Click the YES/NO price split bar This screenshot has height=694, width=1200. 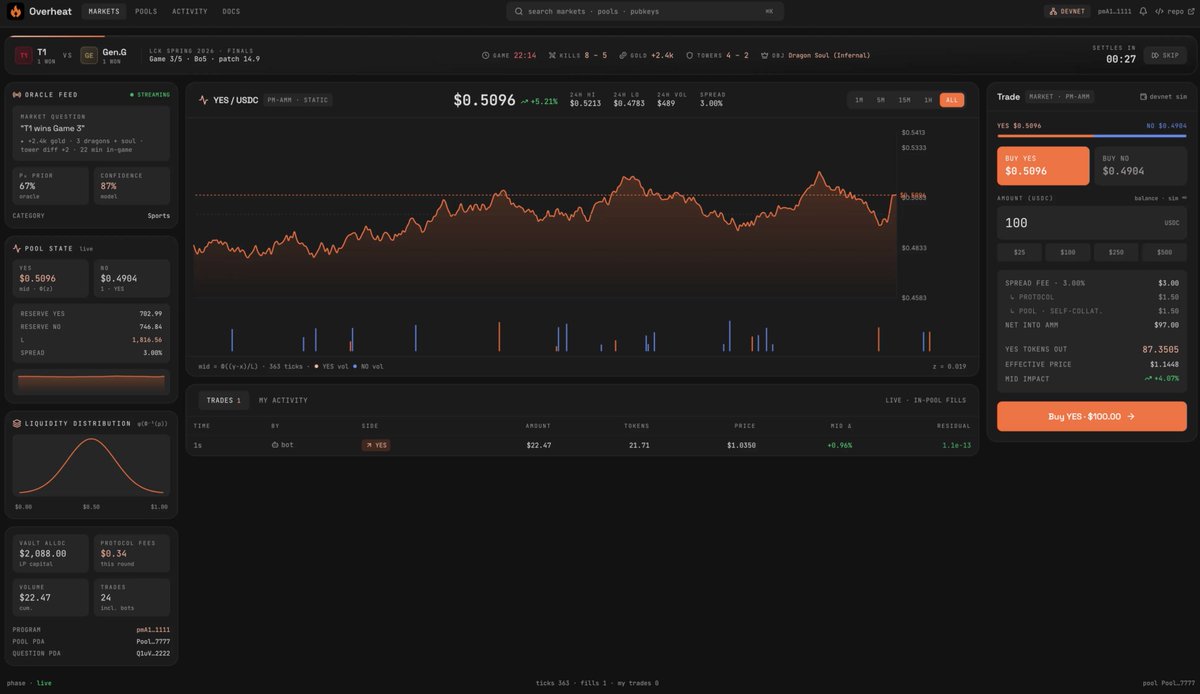coord(1092,135)
